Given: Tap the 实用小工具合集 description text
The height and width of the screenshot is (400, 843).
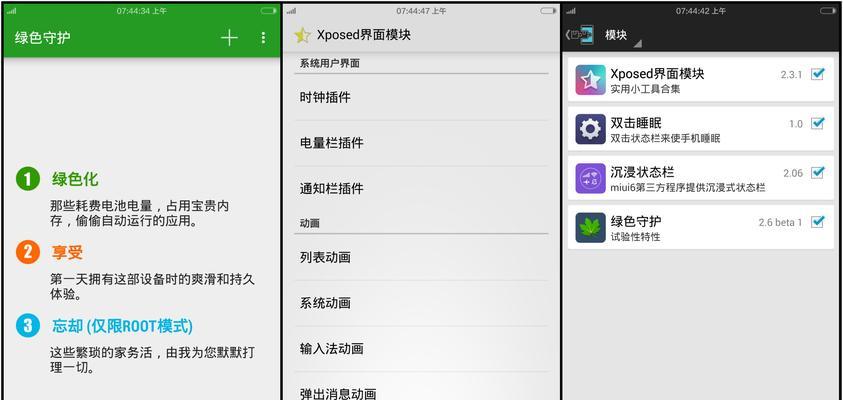Looking at the screenshot, I should coord(645,89).
